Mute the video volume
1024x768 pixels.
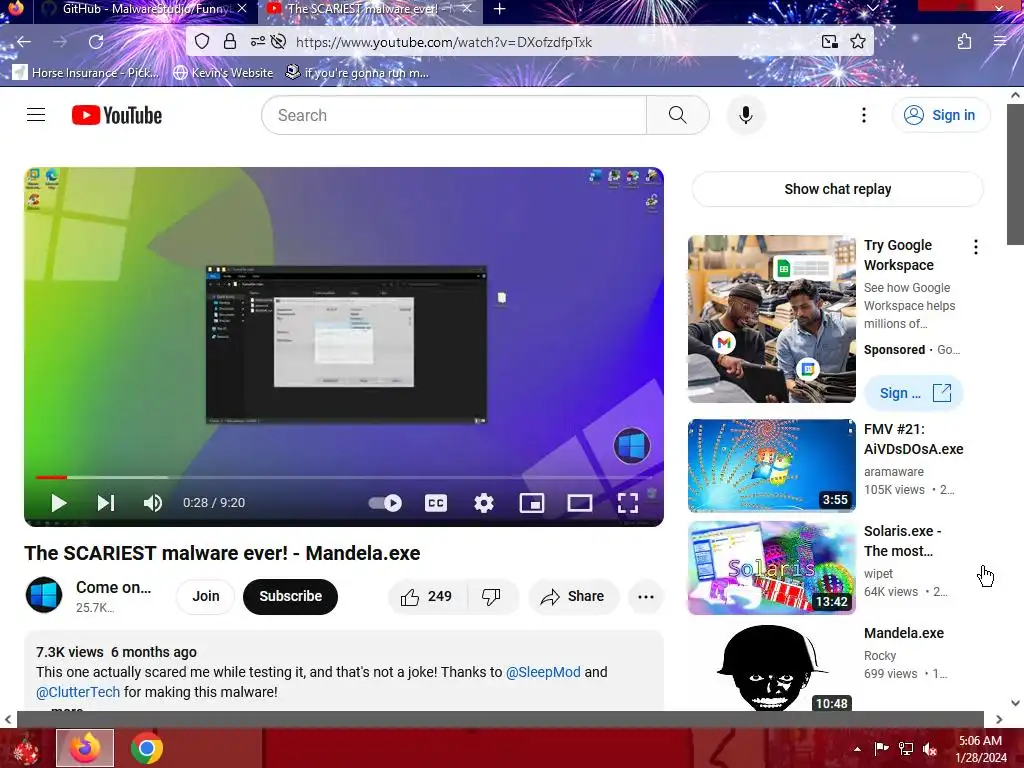[153, 503]
